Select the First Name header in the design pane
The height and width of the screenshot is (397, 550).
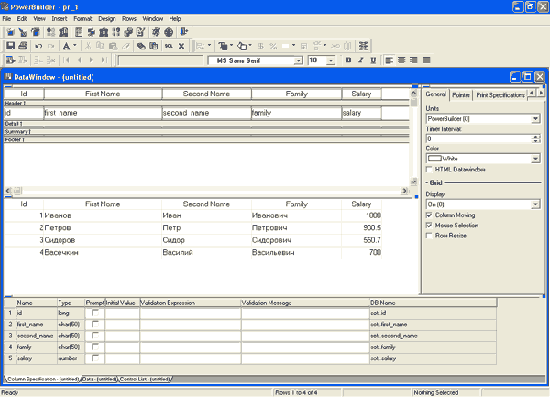point(102,94)
